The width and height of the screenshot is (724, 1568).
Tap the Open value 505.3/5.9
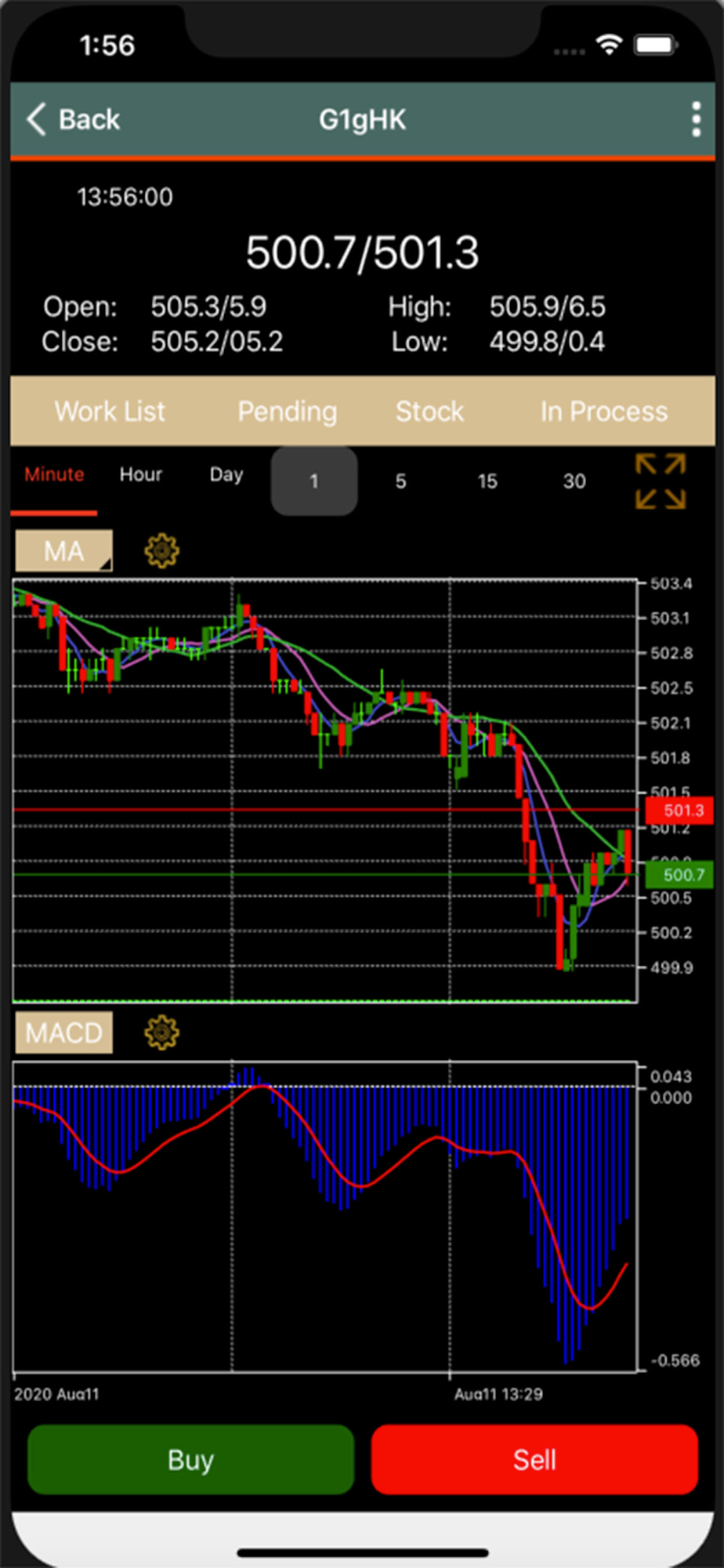pos(208,307)
